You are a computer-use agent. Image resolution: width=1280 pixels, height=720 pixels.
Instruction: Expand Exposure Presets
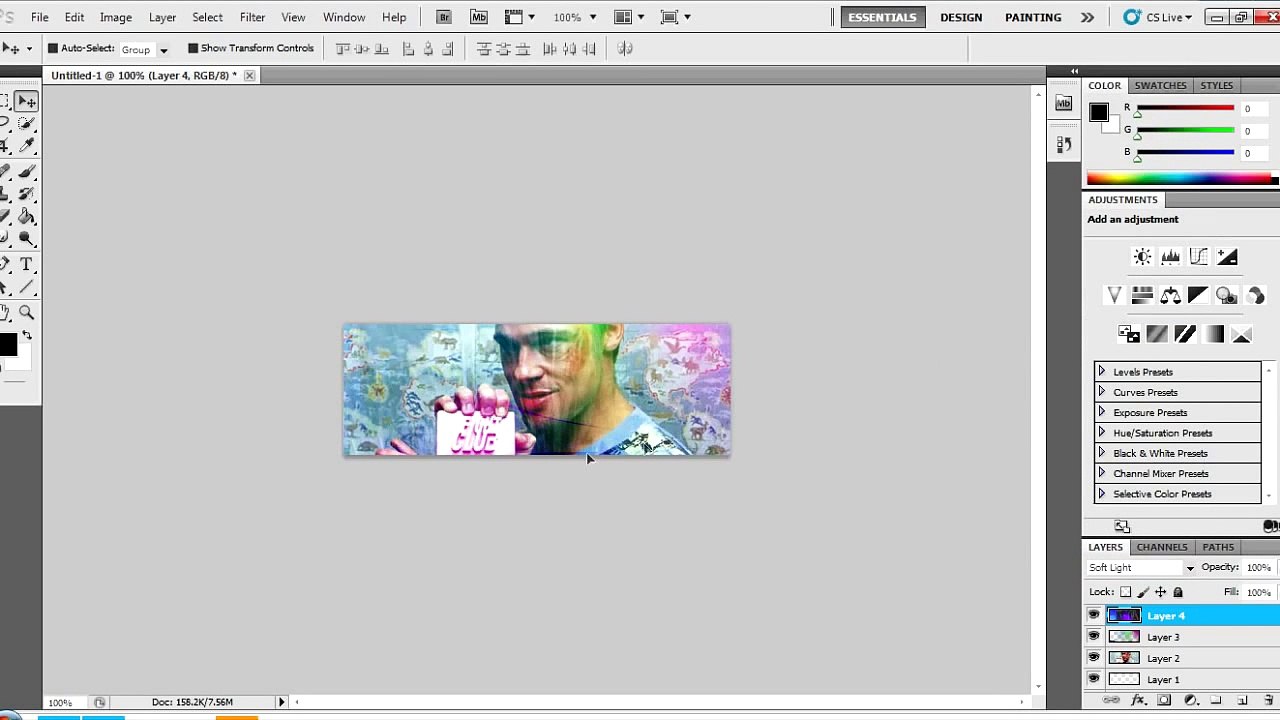click(x=1102, y=412)
